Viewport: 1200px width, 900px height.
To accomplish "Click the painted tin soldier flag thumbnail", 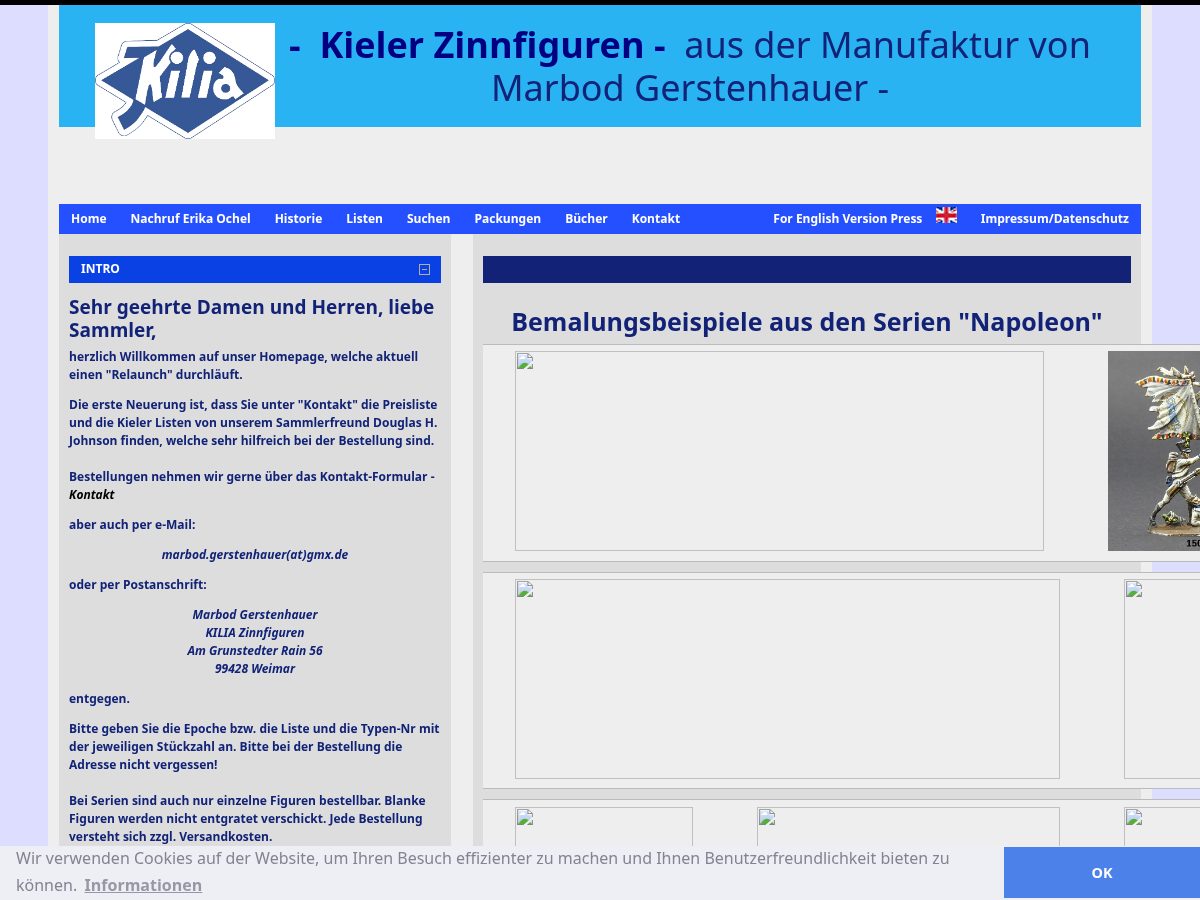I will [1154, 451].
